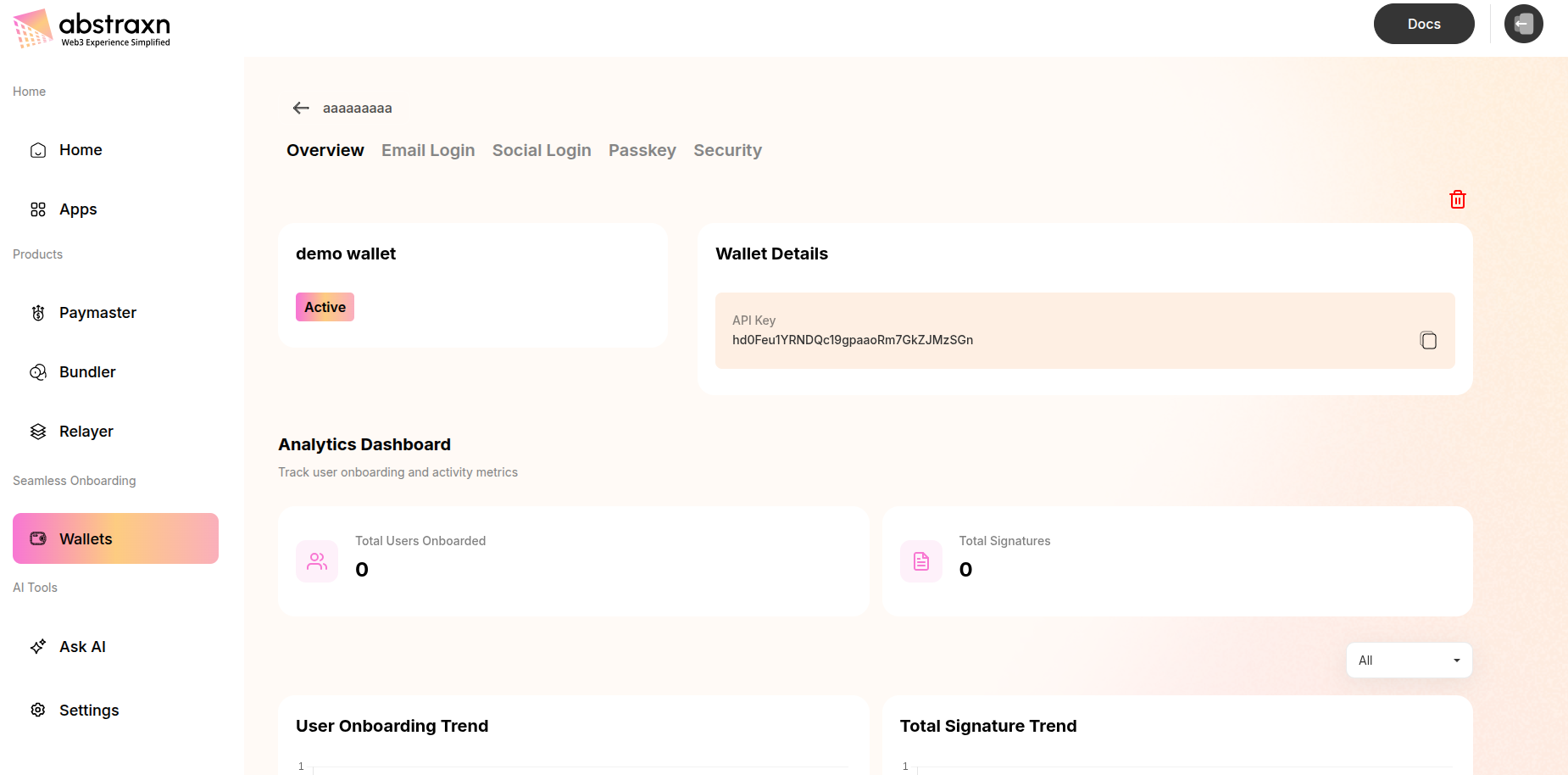Click the Ask AI sparkle icon
The width and height of the screenshot is (1568, 775).
click(x=37, y=646)
